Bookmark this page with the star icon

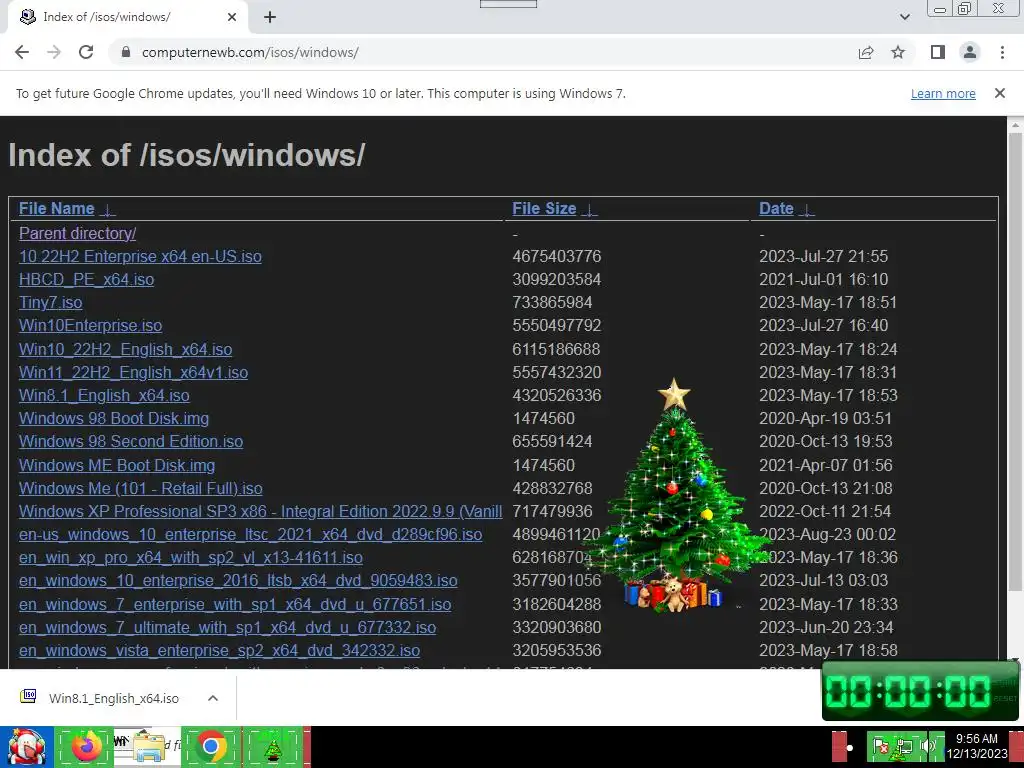[898, 52]
